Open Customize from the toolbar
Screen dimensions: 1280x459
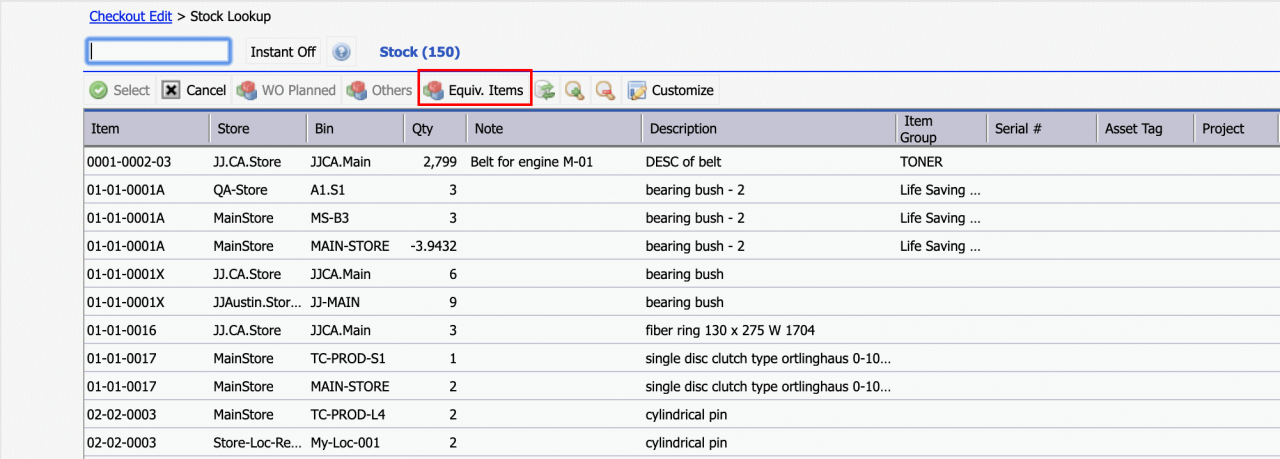coord(671,90)
